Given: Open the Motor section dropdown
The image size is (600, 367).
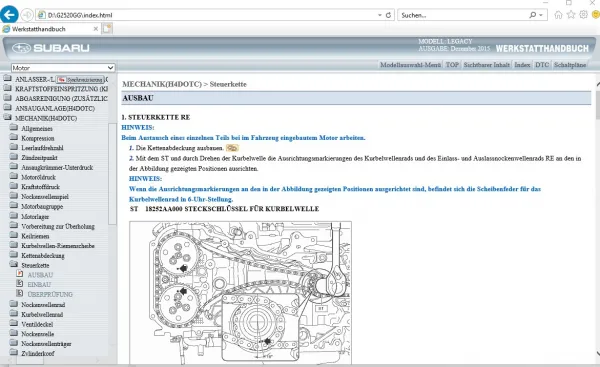Looking at the screenshot, I should [63, 68].
